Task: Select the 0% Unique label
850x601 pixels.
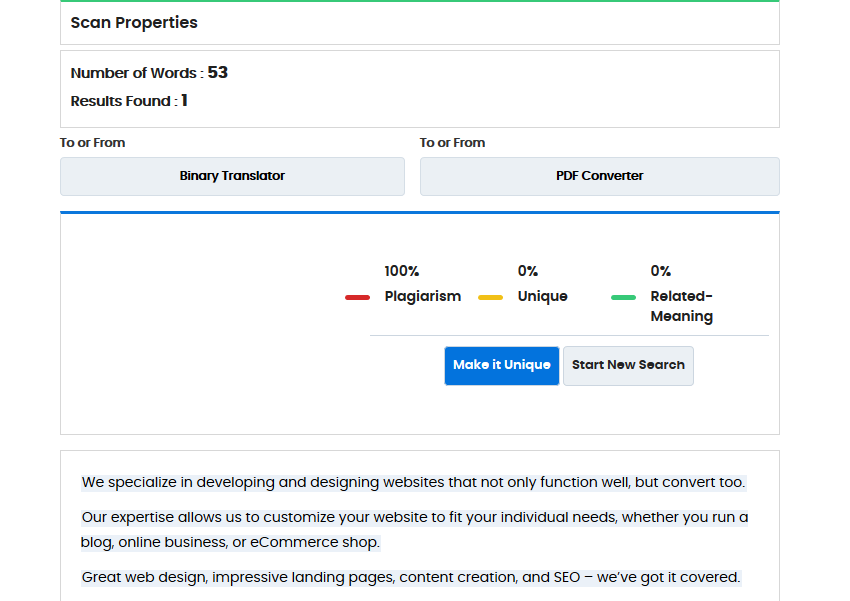Action: tap(542, 284)
